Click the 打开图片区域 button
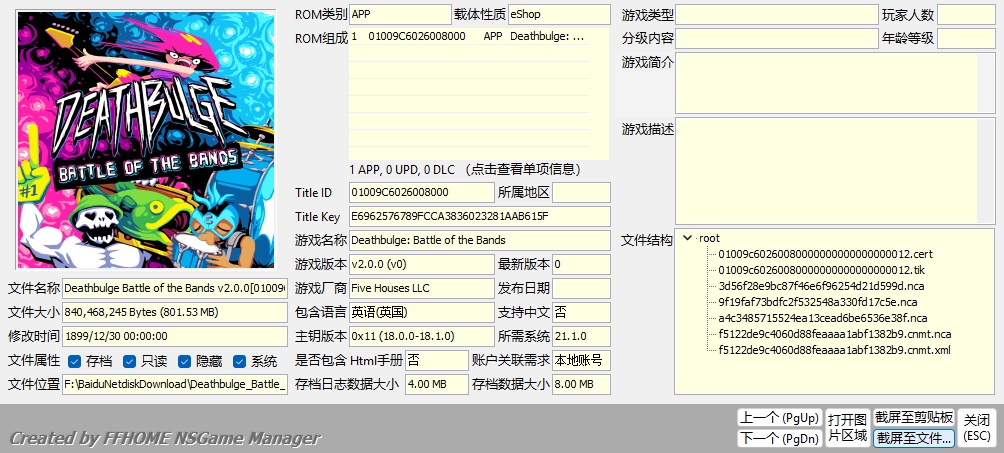The image size is (1004, 453). coord(848,428)
